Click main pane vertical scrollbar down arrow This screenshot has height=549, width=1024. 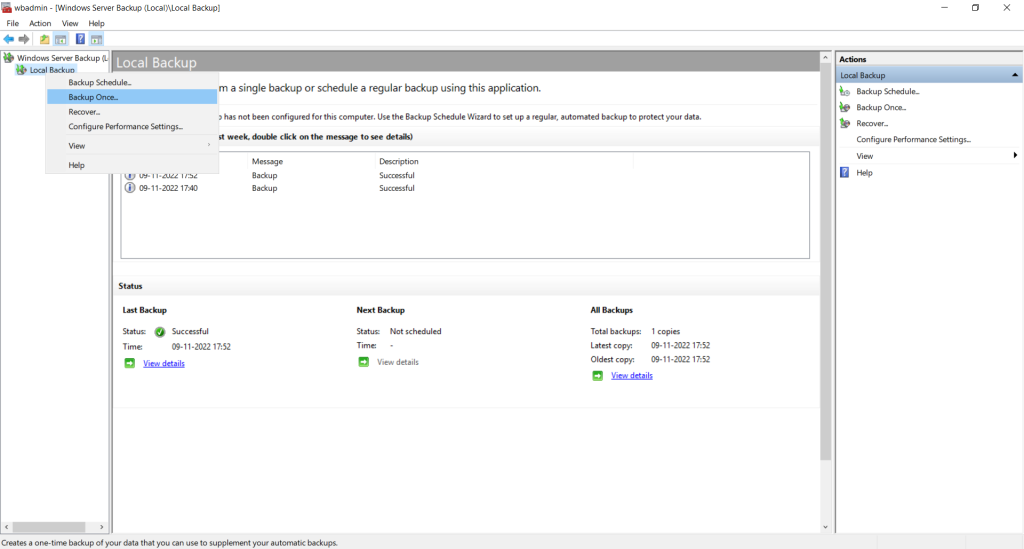[825, 527]
